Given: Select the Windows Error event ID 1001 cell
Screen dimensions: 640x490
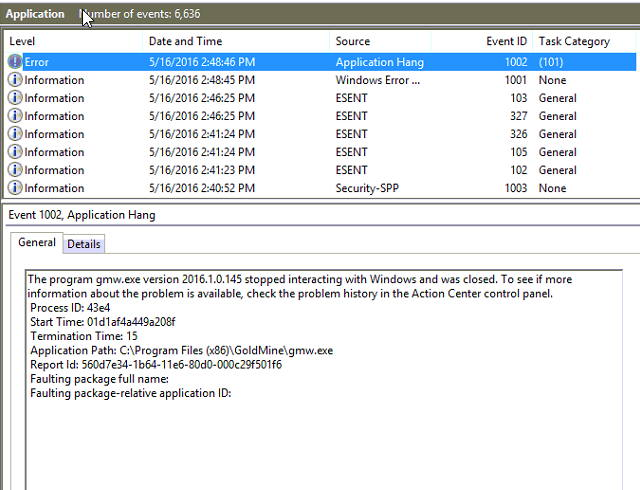Looking at the screenshot, I should click(x=514, y=80).
